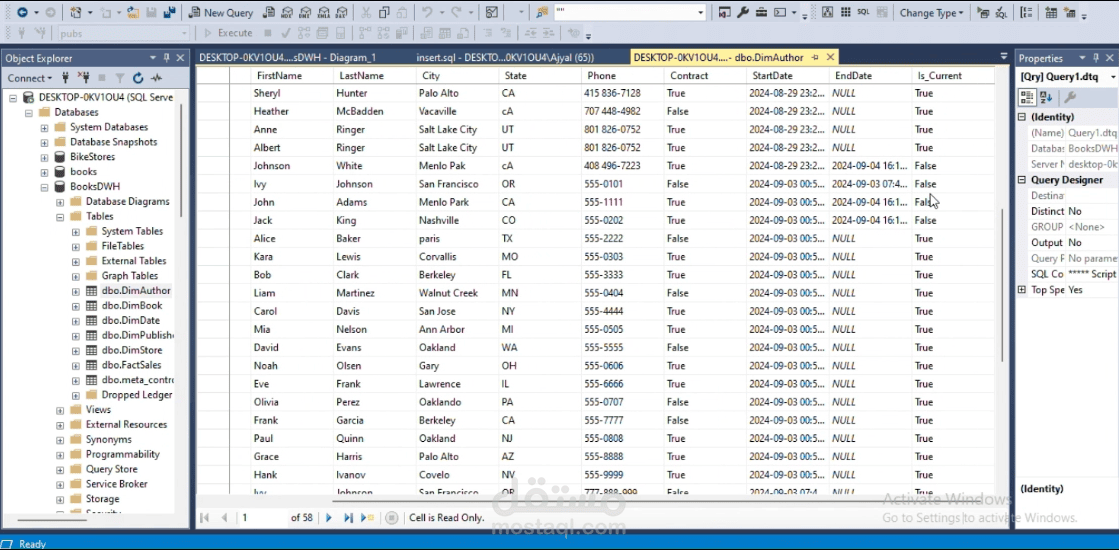This screenshot has height=550, width=1119.
Task: Click the navigate Back arrow in toolbar
Action: tap(23, 13)
